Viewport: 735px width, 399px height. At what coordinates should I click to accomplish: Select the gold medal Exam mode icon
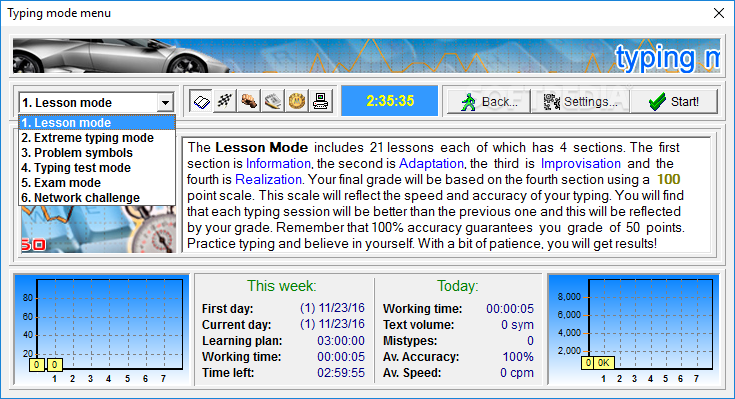(297, 101)
